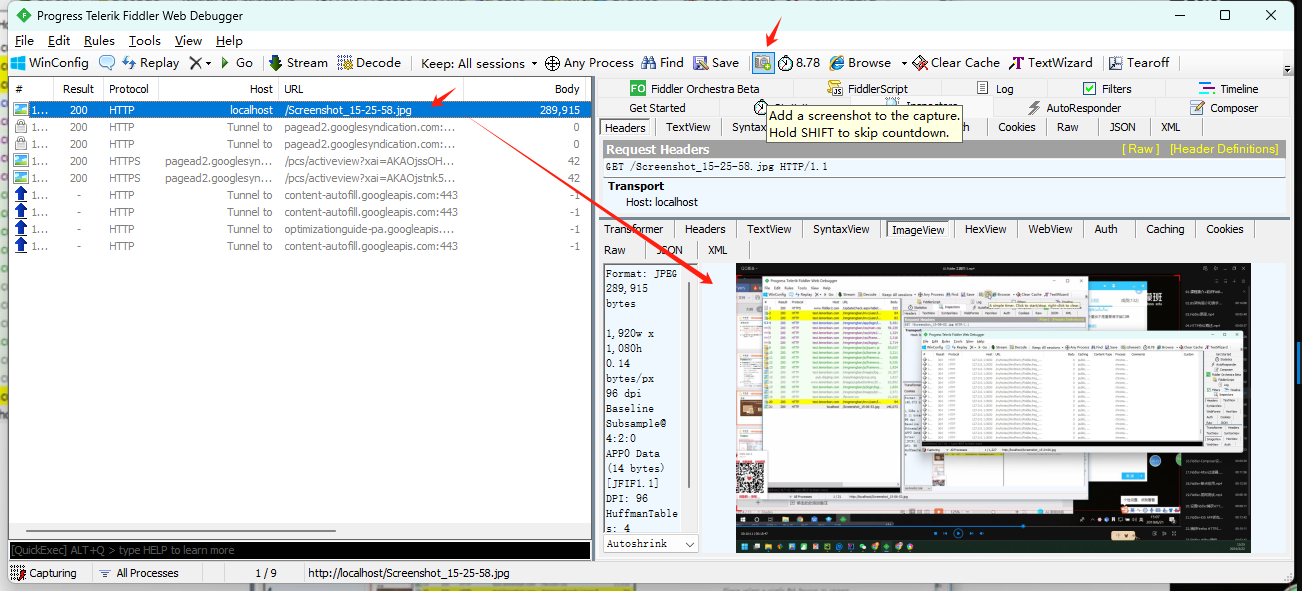The image size is (1302, 591).
Task: Click Browse with Internet Explorer icon
Action: (860, 63)
